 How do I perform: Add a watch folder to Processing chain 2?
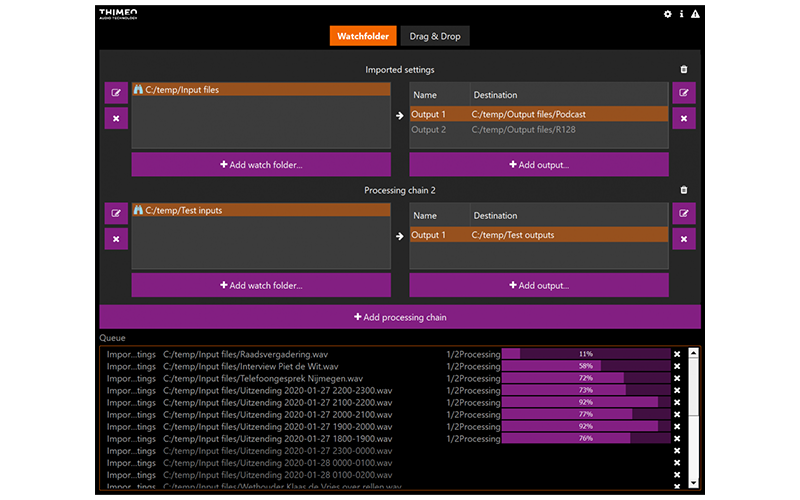coord(261,285)
